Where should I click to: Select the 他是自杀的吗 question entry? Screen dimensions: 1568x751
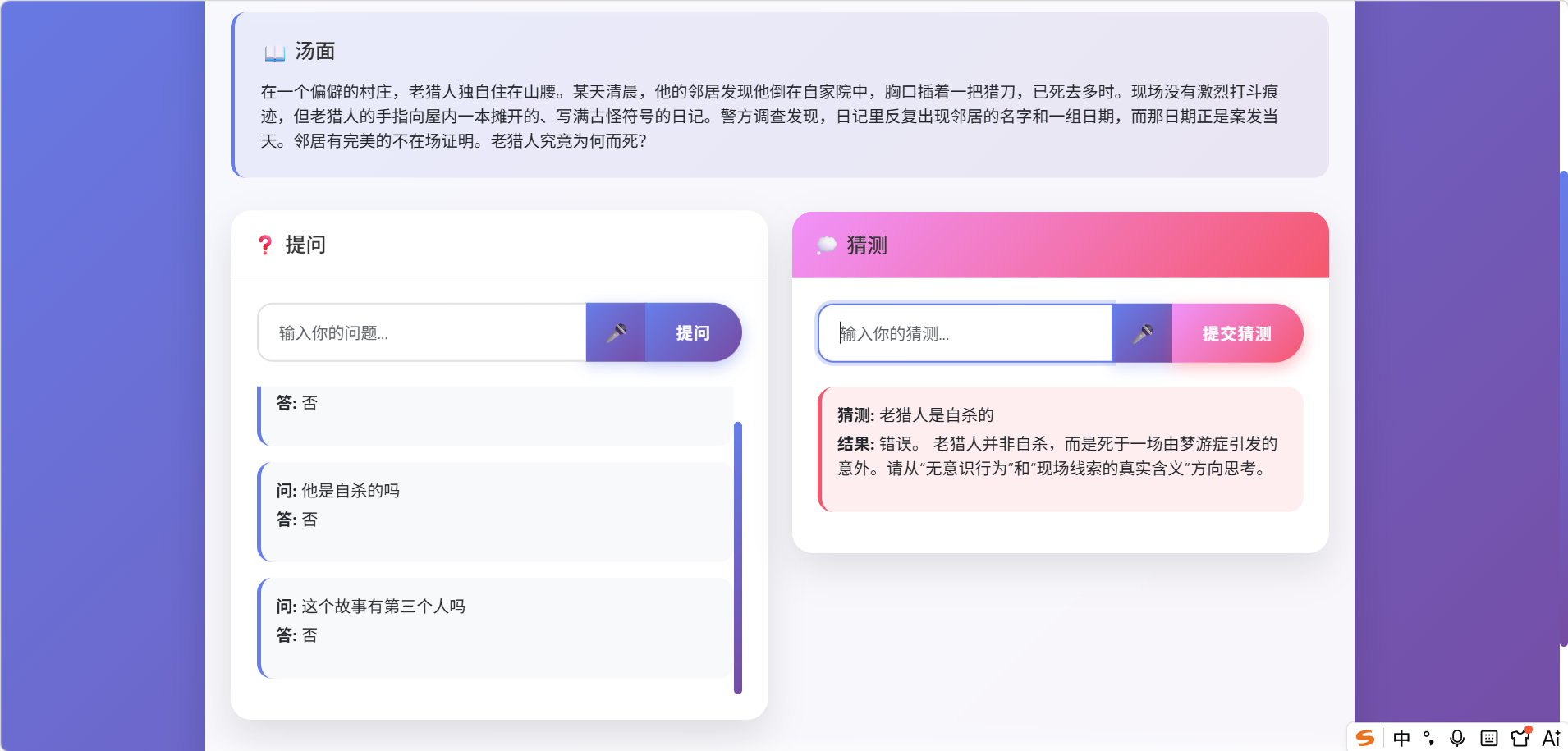pyautogui.click(x=495, y=512)
